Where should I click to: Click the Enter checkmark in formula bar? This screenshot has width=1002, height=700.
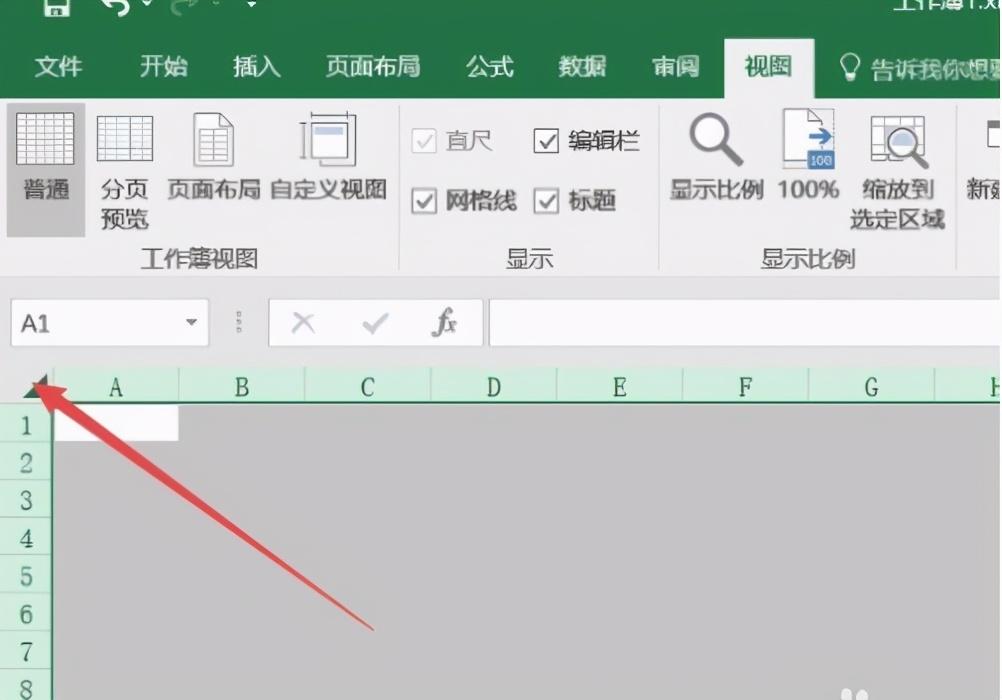point(375,323)
